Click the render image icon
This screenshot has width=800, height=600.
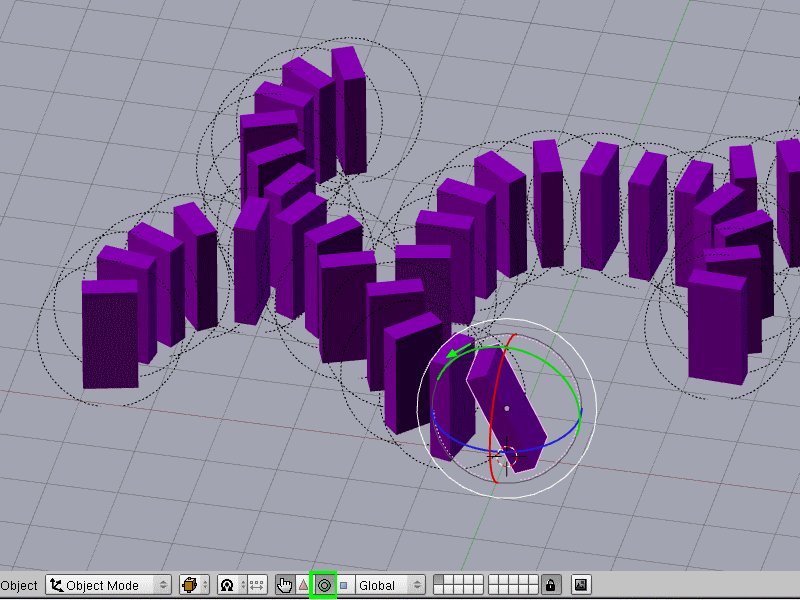[x=580, y=585]
